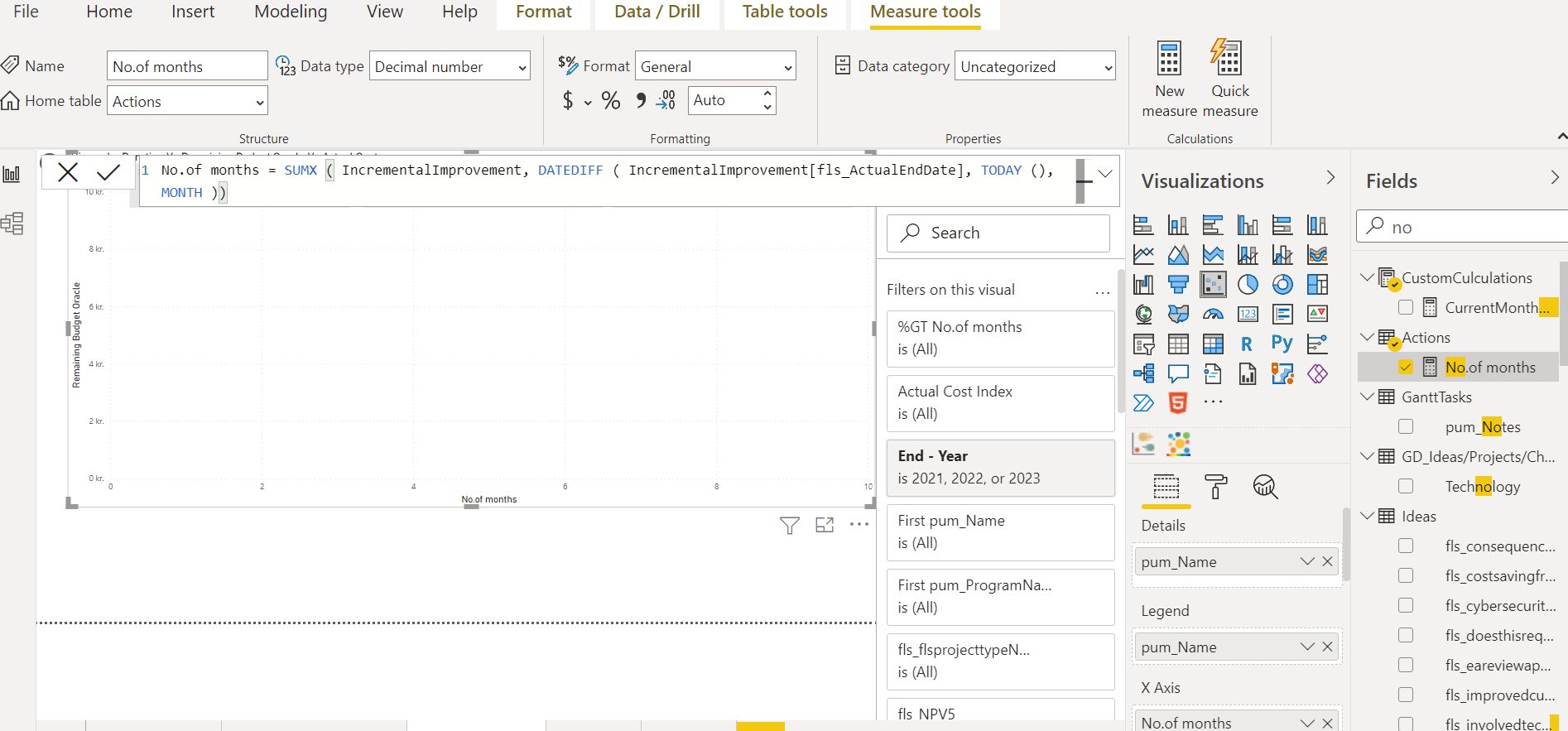Remove pum_Name from the Legend well

tap(1327, 647)
